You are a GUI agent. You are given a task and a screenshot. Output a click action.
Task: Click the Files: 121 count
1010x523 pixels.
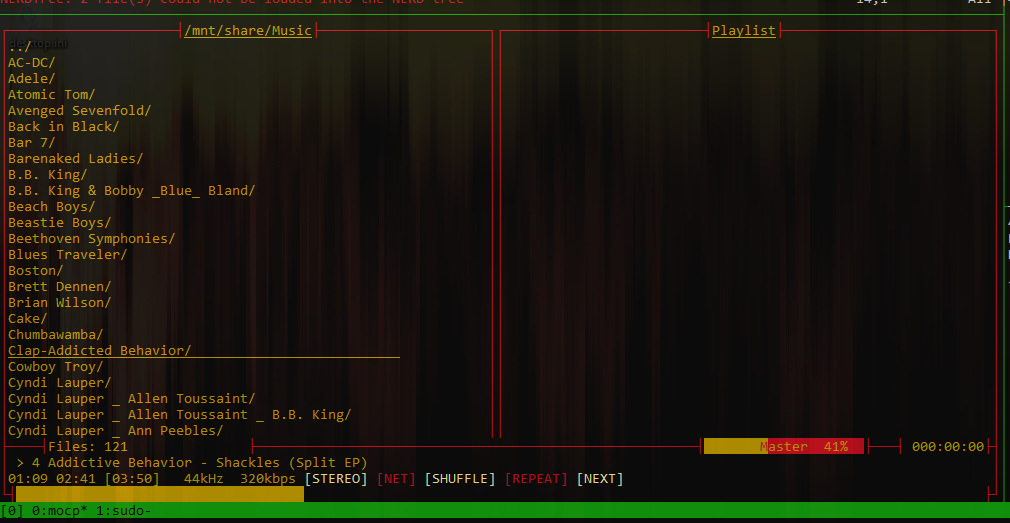[88, 446]
